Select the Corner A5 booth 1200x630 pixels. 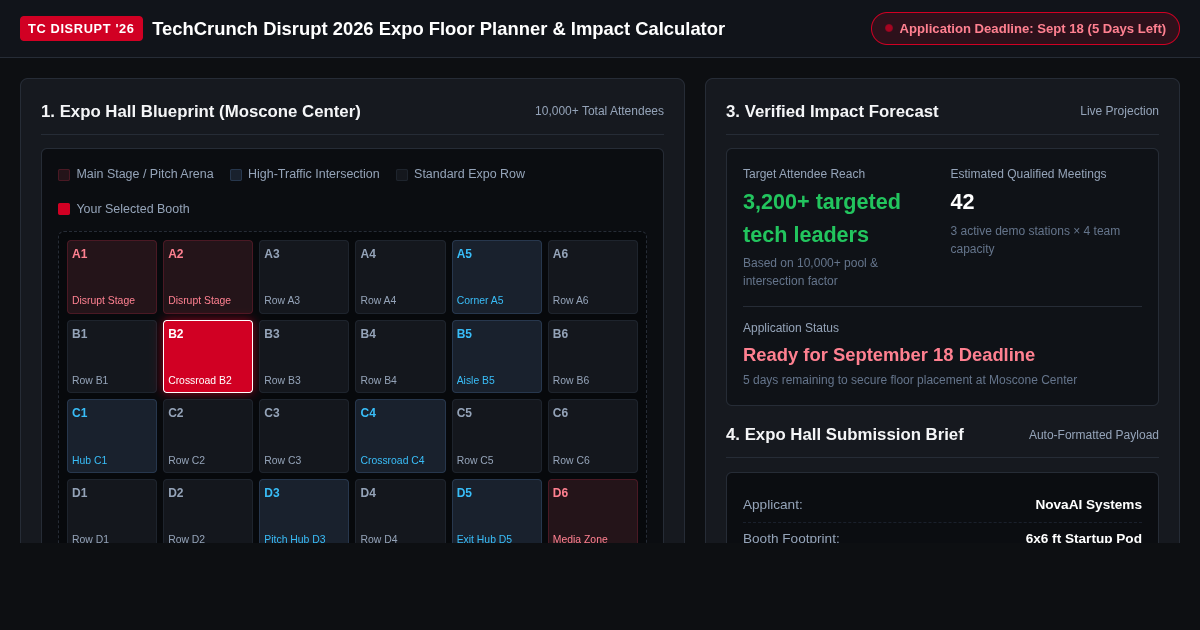click(x=497, y=277)
